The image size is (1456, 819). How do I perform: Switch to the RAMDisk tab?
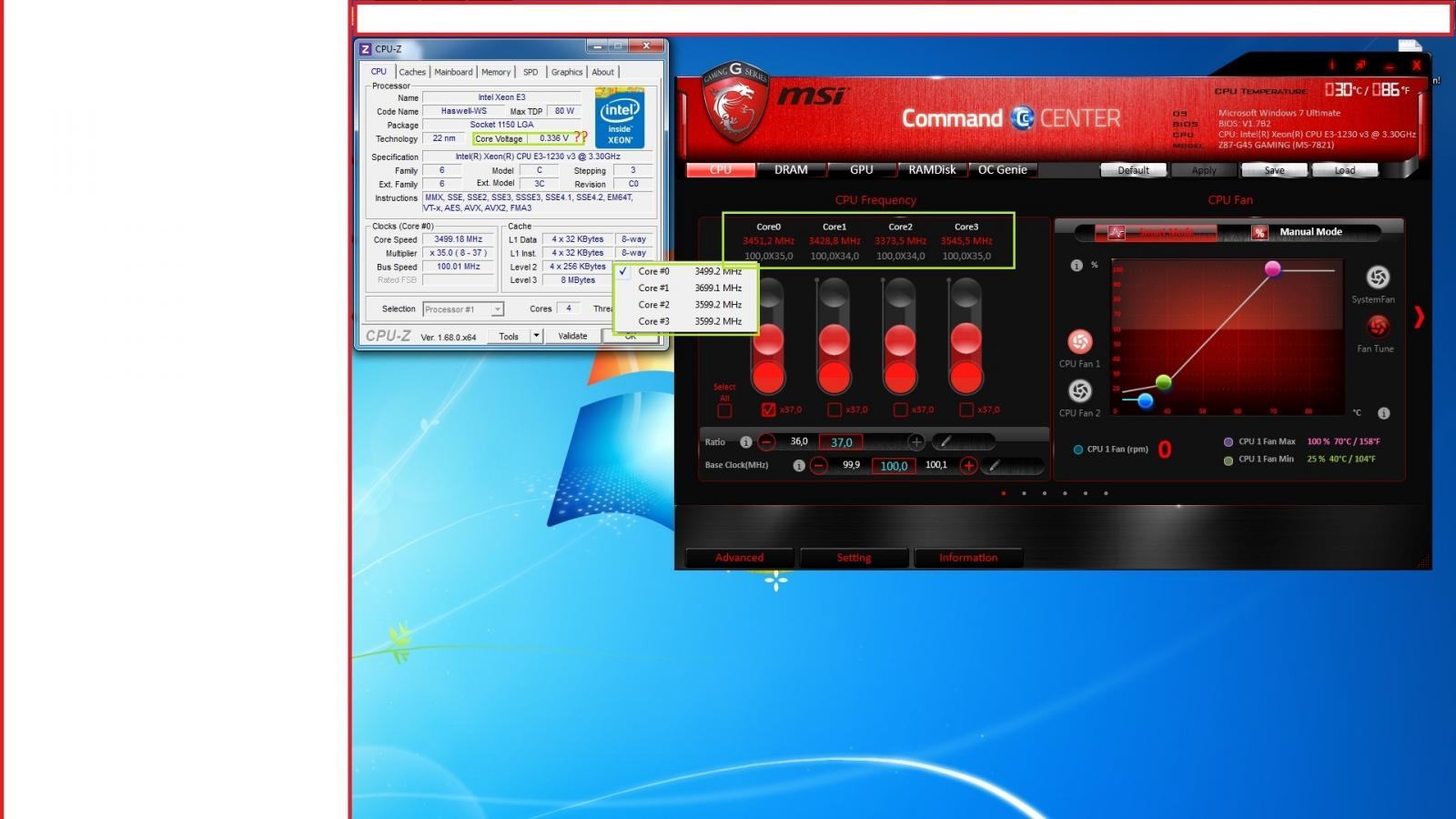932,170
